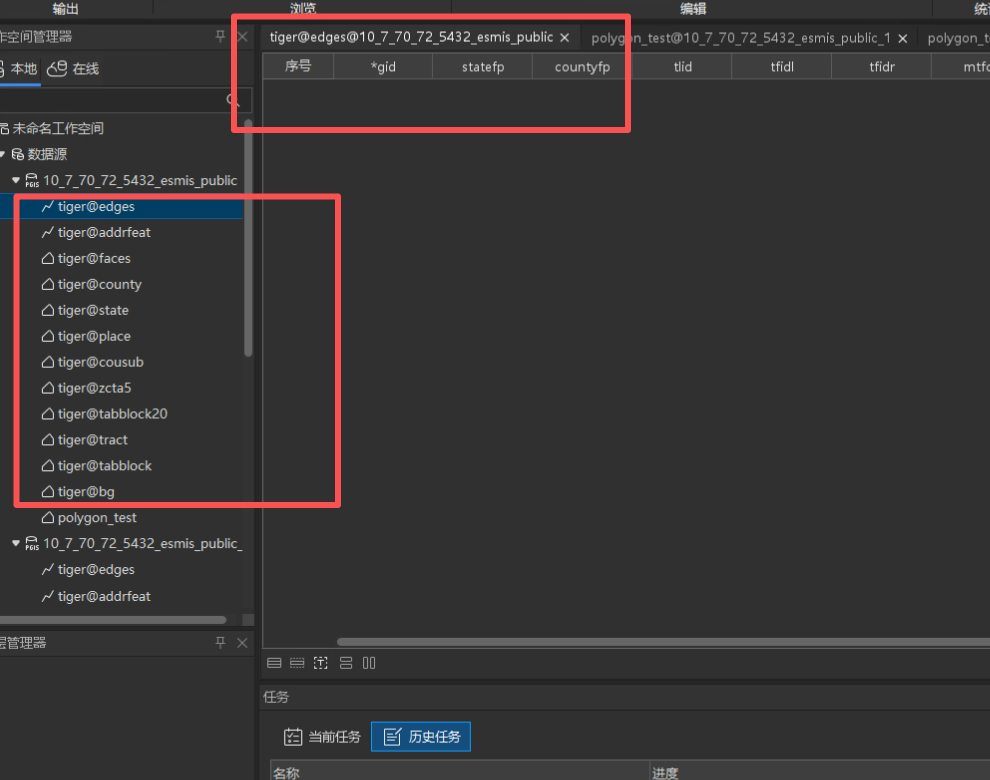Screen dimensions: 990x780
Task: Show the 历史任务 history tasks list
Action: click(x=421, y=736)
